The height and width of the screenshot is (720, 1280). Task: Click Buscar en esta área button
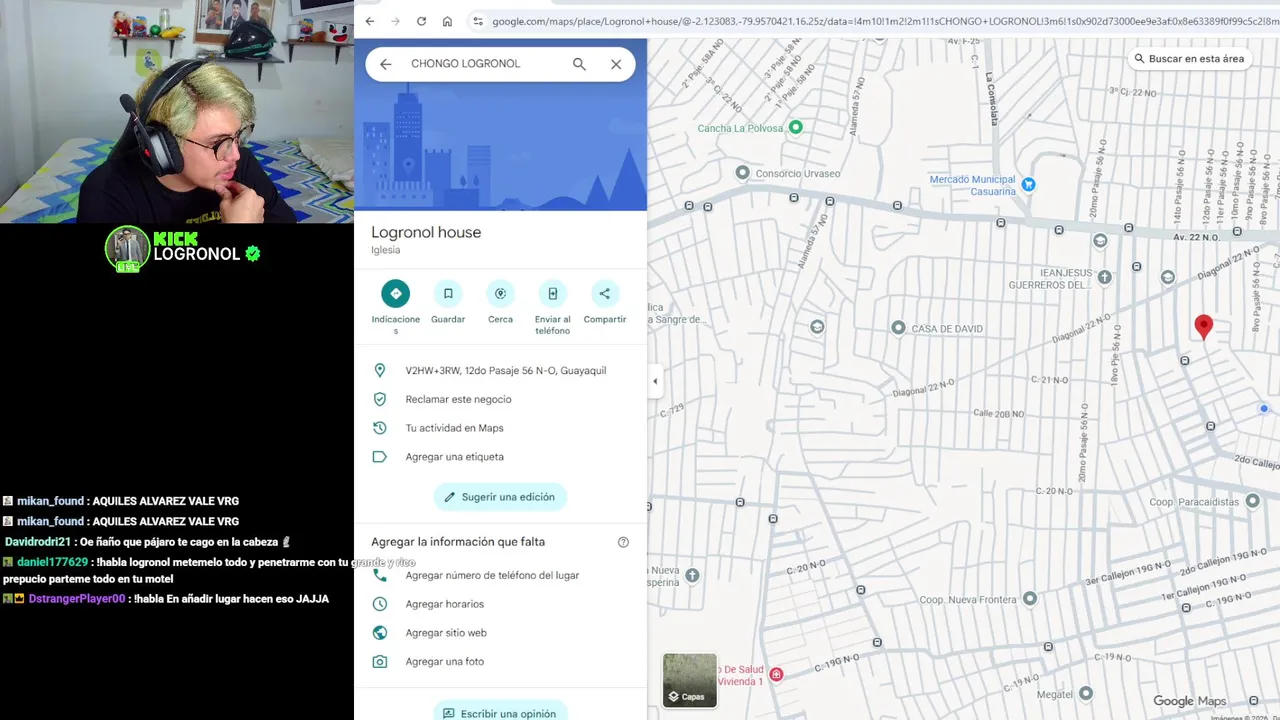click(1189, 59)
